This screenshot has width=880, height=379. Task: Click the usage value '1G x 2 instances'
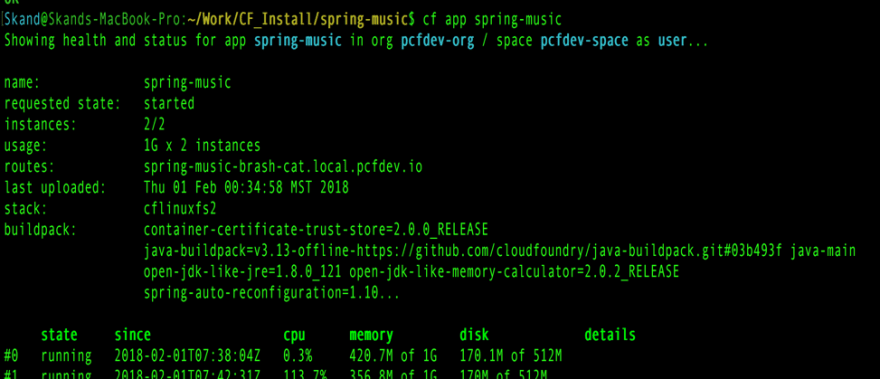click(x=202, y=146)
